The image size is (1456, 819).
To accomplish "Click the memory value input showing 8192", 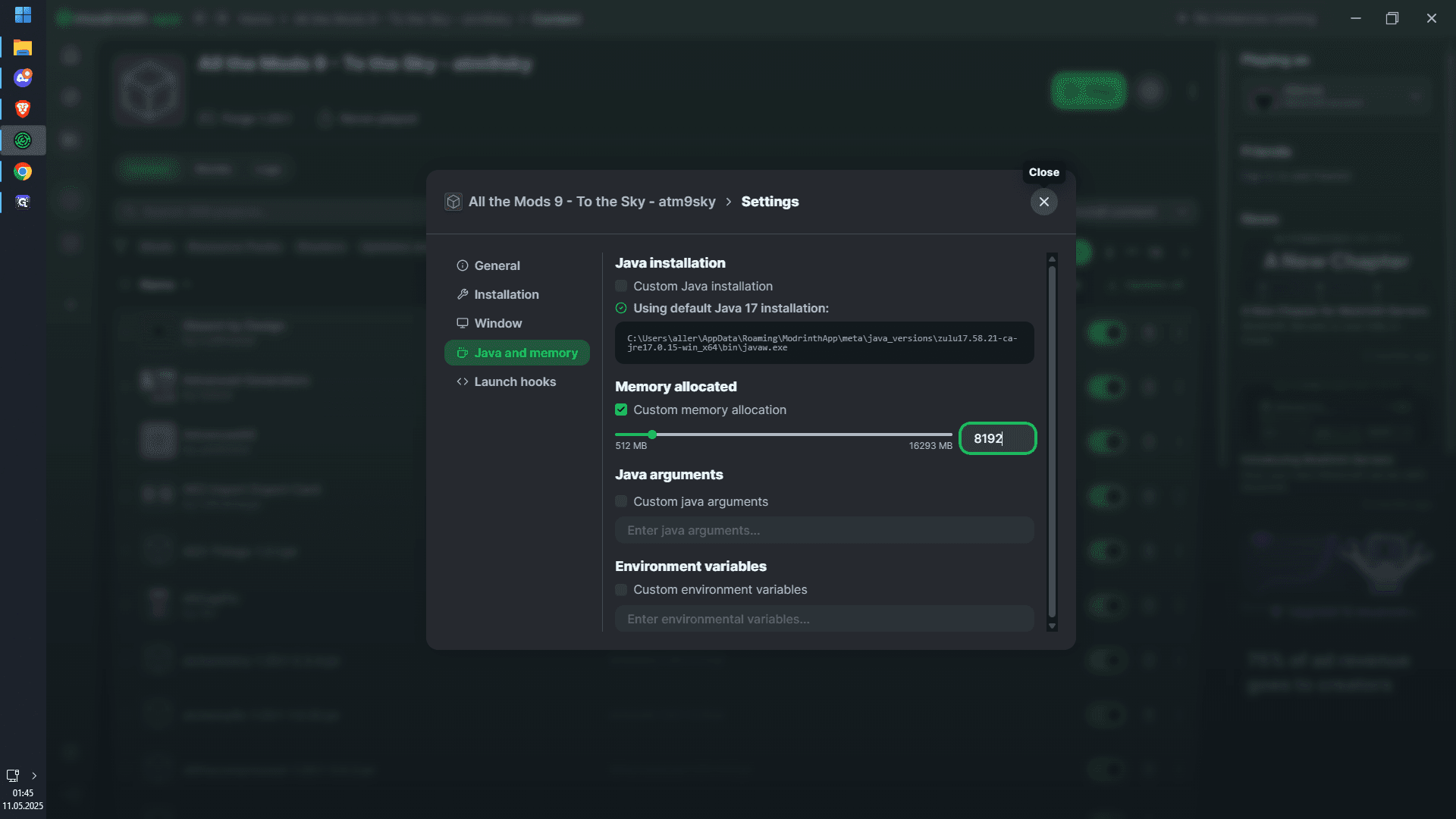I will click(997, 438).
